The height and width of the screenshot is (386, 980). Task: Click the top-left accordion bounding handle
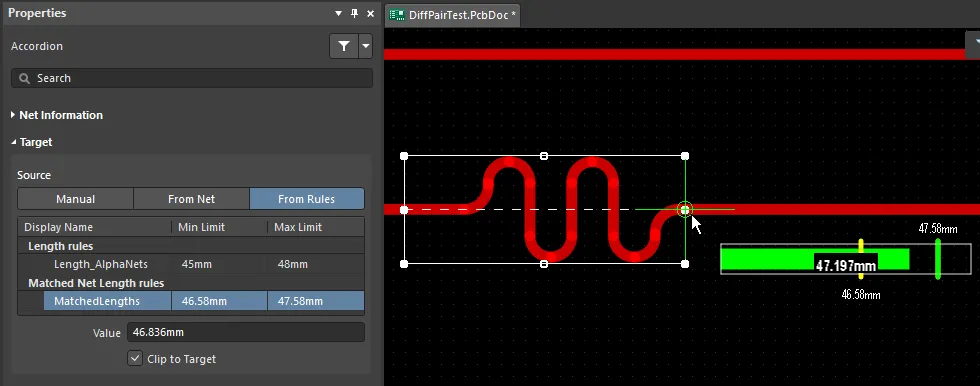pos(404,156)
